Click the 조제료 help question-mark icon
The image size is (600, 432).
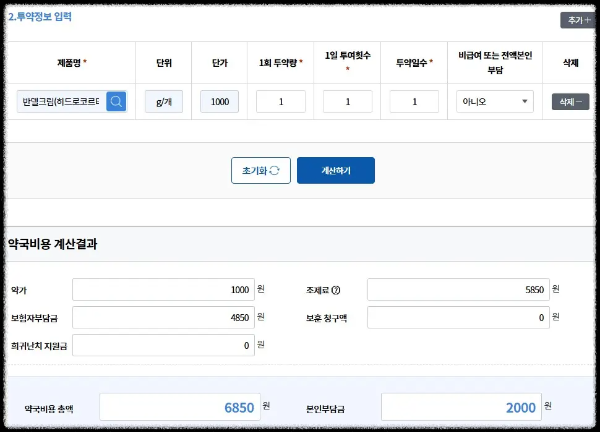(336, 290)
